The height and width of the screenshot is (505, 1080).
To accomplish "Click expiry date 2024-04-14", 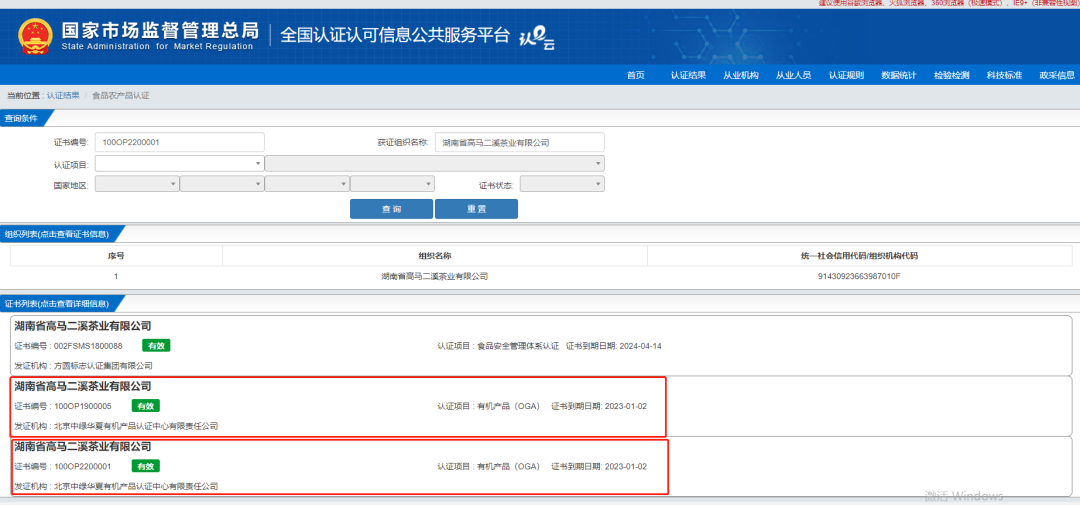I will coord(641,346).
